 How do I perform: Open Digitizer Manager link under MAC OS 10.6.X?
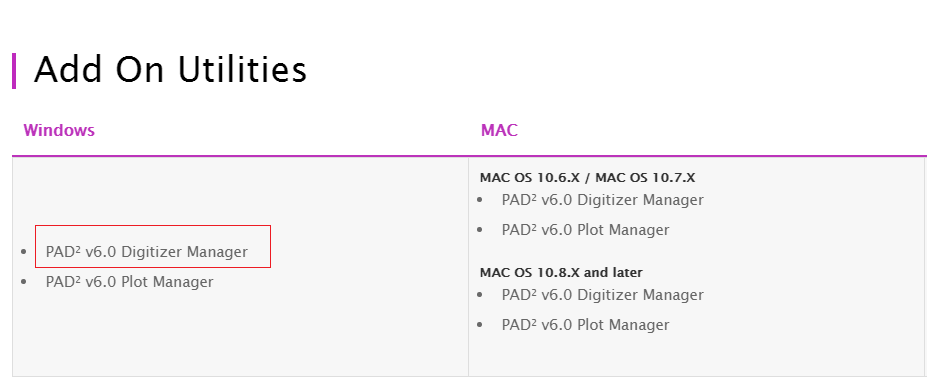pos(602,200)
